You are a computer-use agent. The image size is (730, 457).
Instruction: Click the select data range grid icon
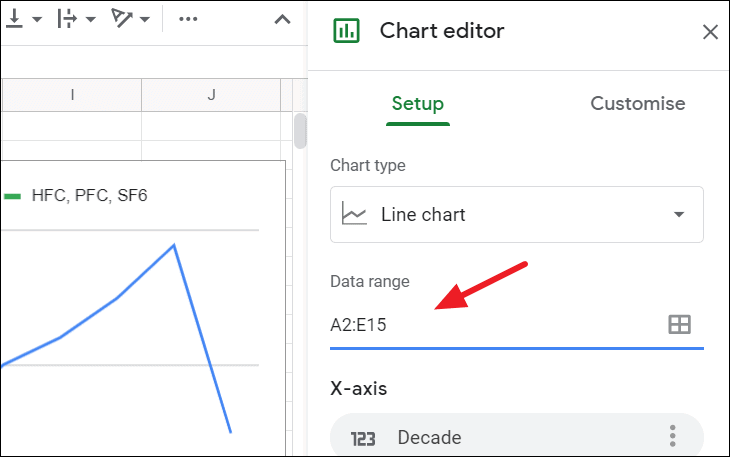[x=679, y=324]
